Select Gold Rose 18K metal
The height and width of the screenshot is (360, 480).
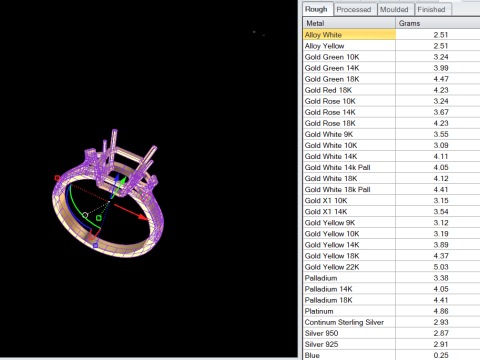(x=391, y=123)
